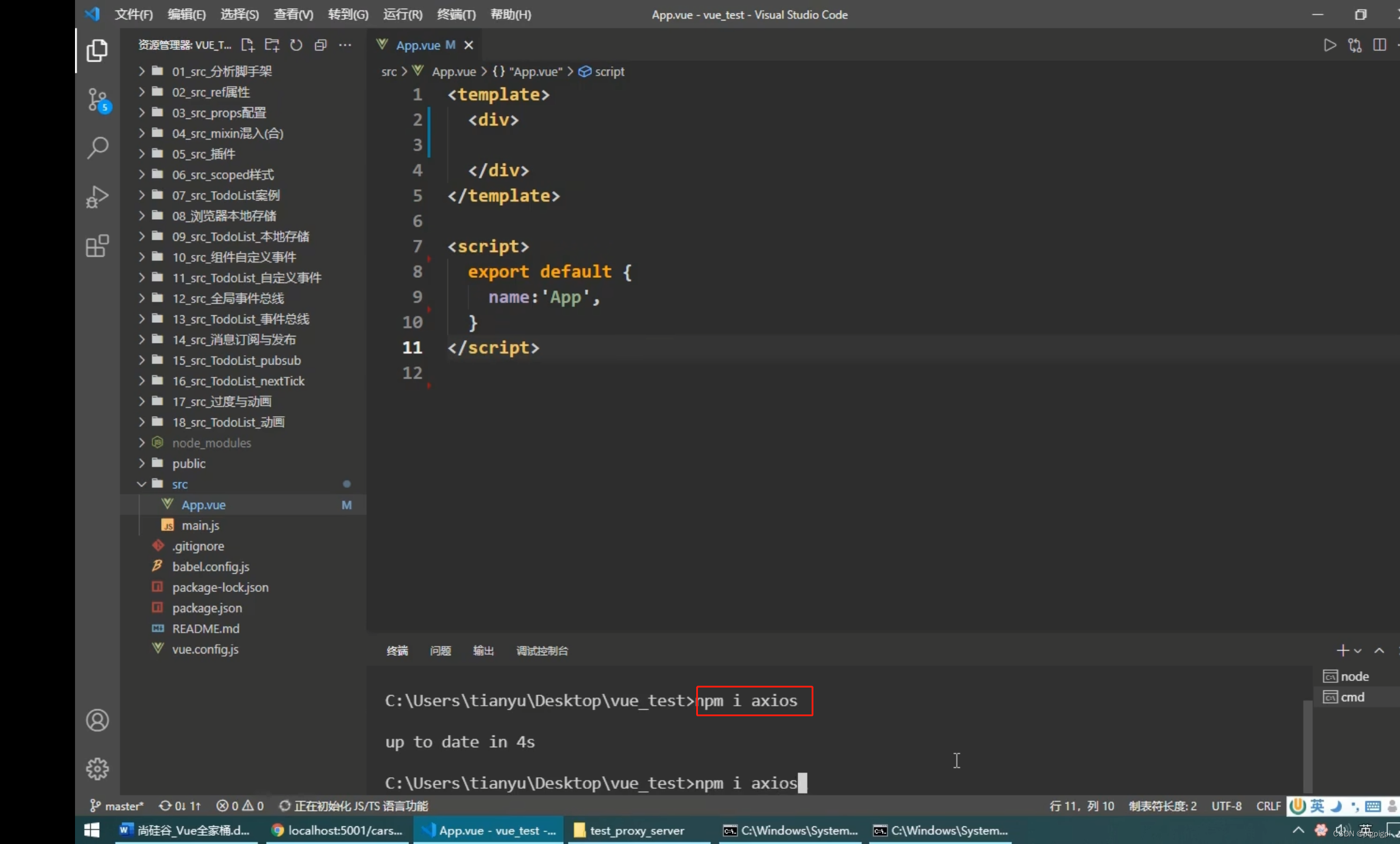Open test_proxy_server folder taskbar item
The height and width of the screenshot is (844, 1400).
pos(638,830)
